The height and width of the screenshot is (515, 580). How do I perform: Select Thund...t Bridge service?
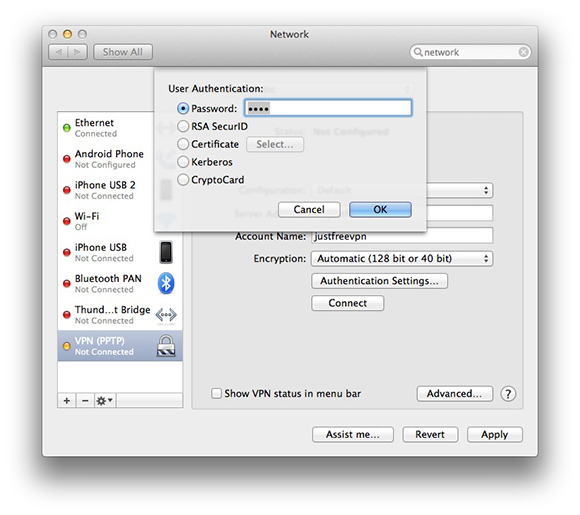(120, 314)
